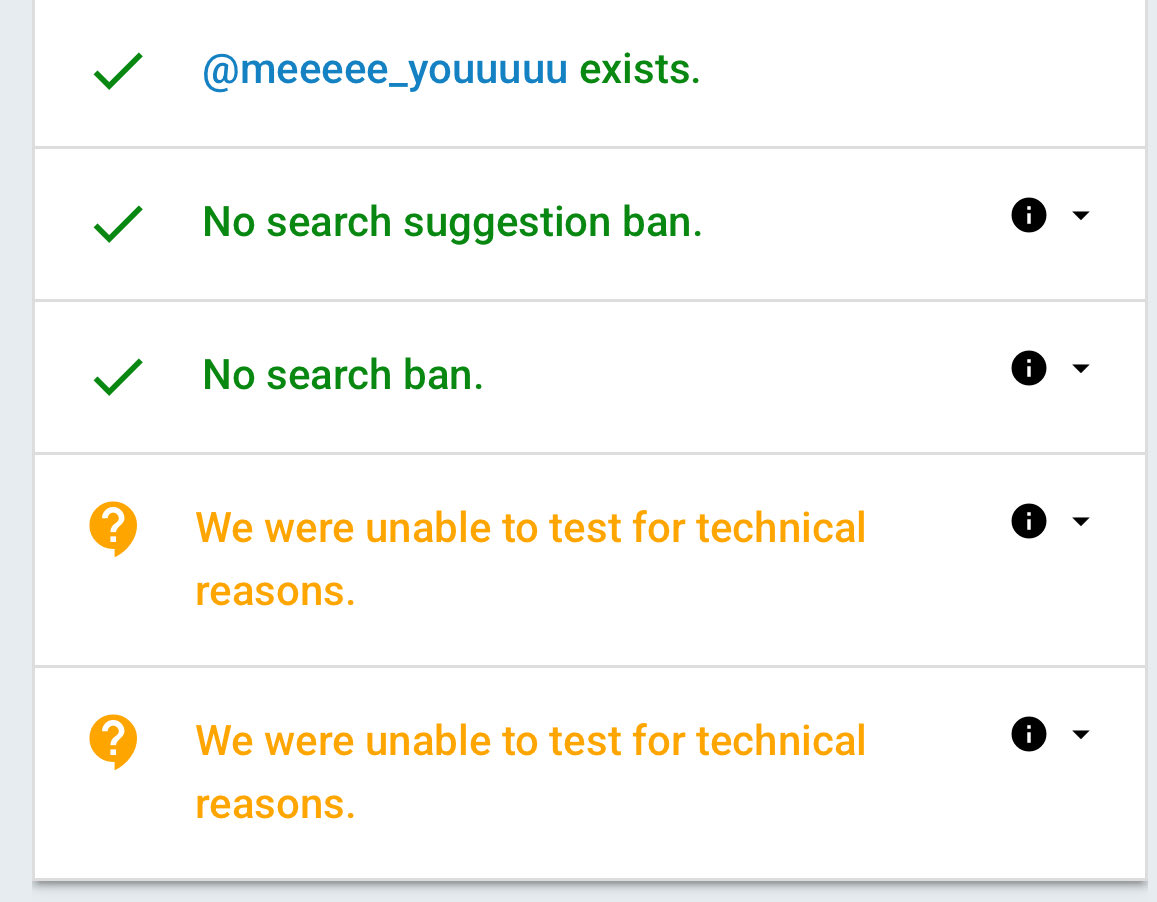Click the @meeeee_youuuuu profile link

point(385,71)
